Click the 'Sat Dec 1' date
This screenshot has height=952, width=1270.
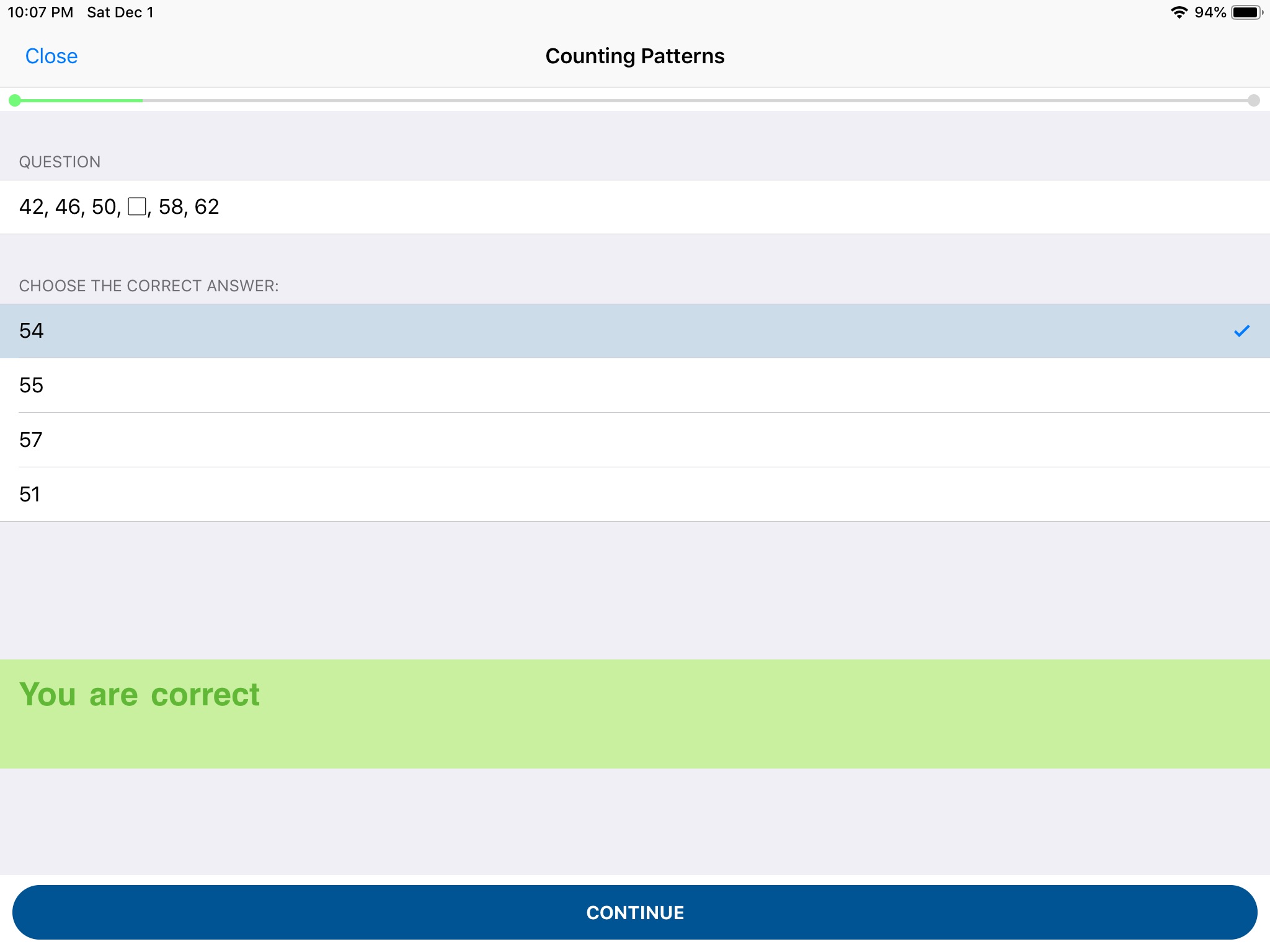[120, 12]
